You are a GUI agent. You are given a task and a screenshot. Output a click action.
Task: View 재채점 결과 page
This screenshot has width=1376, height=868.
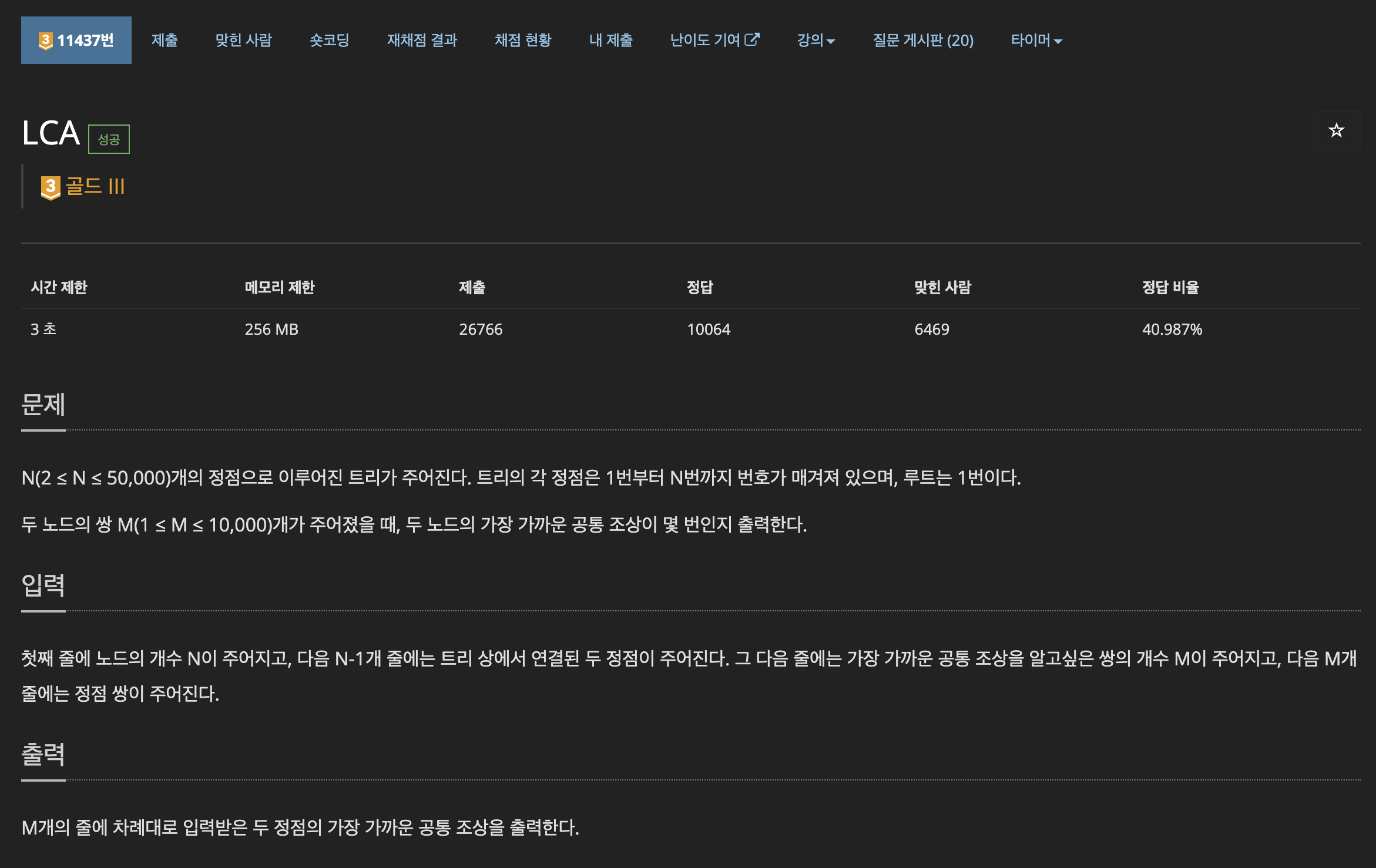pos(422,41)
